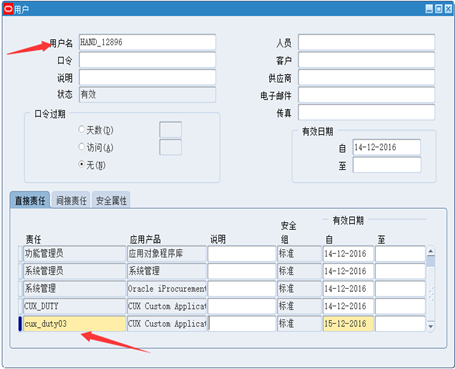
Task: Select the 功能管理员 responsibility cell
Action: 74,254
